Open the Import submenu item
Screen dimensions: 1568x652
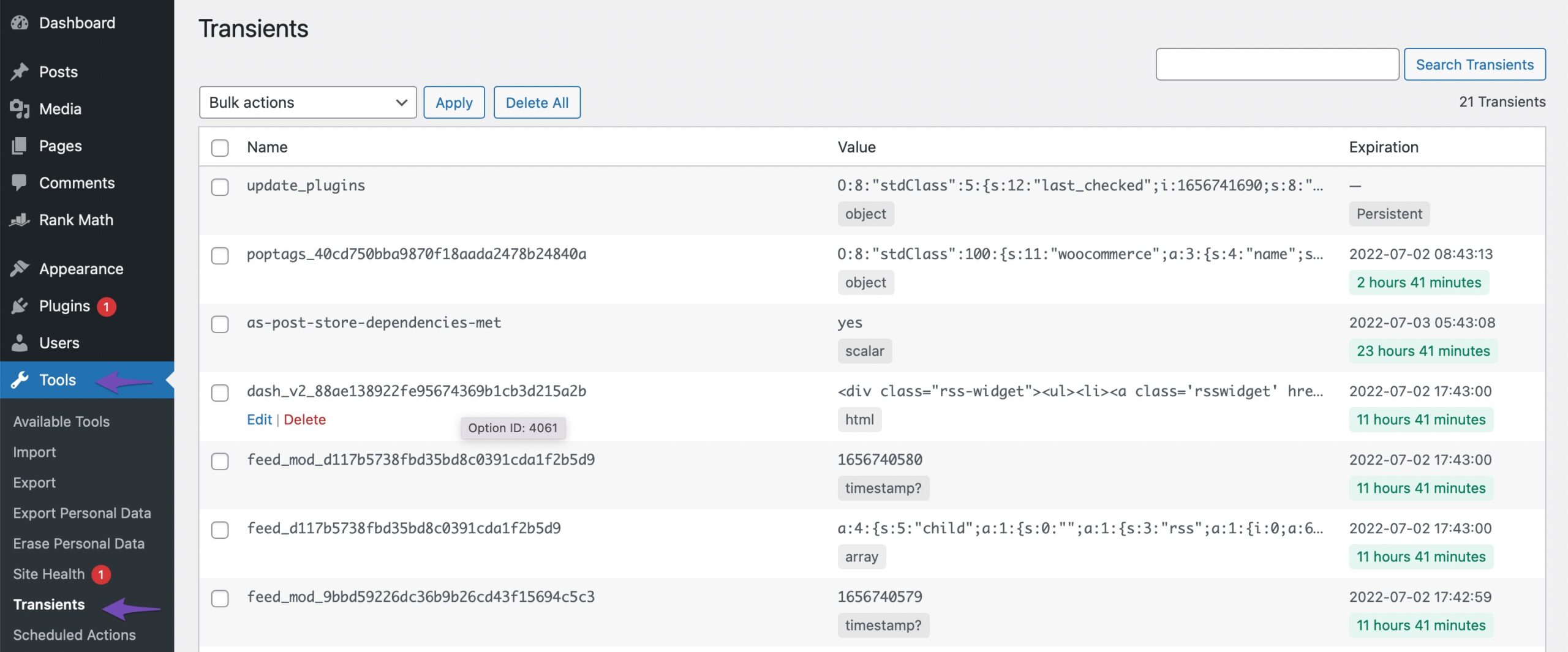(34, 452)
